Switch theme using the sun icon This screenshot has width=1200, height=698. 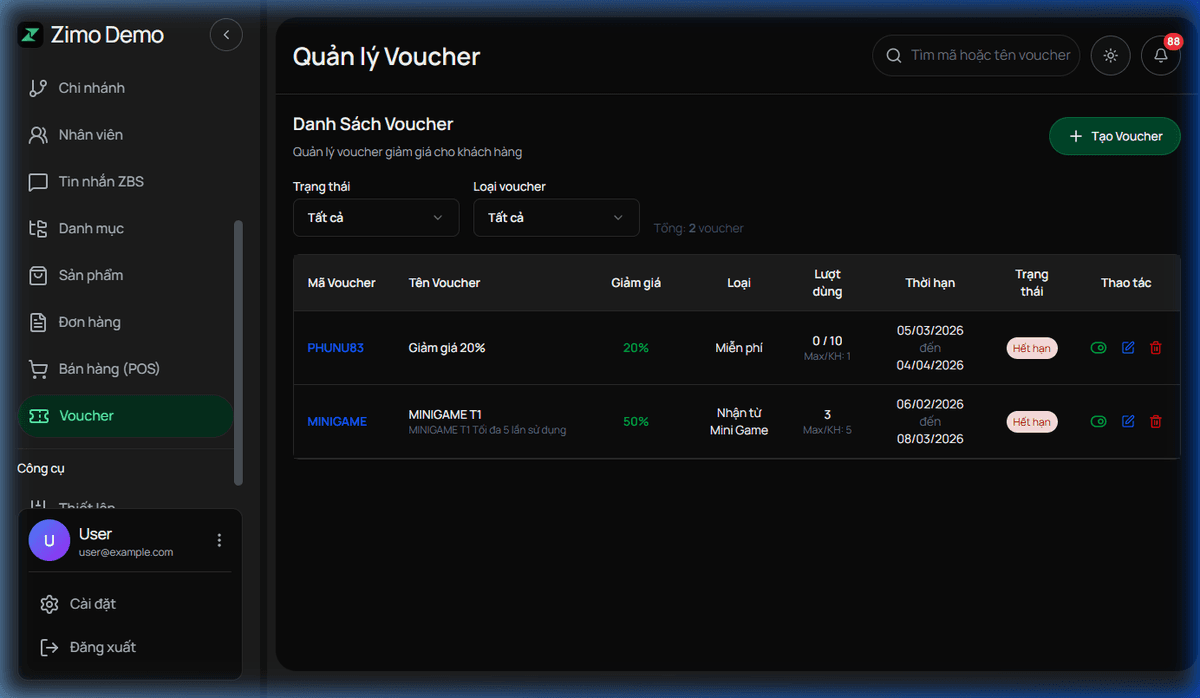pyautogui.click(x=1110, y=56)
